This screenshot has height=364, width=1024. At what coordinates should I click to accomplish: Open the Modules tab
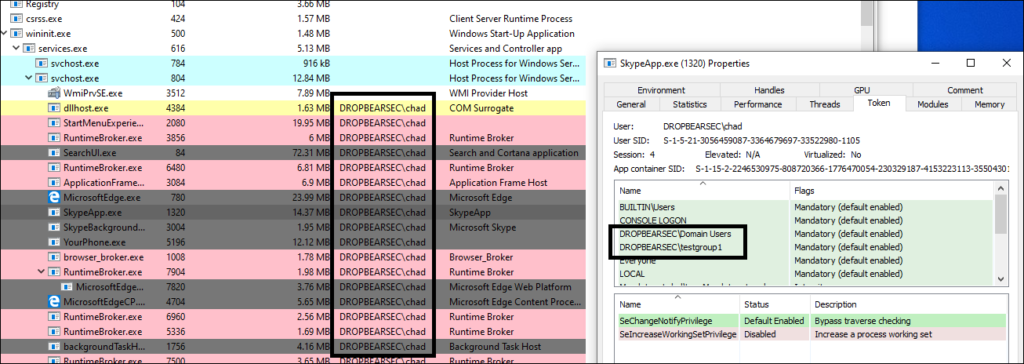933,104
